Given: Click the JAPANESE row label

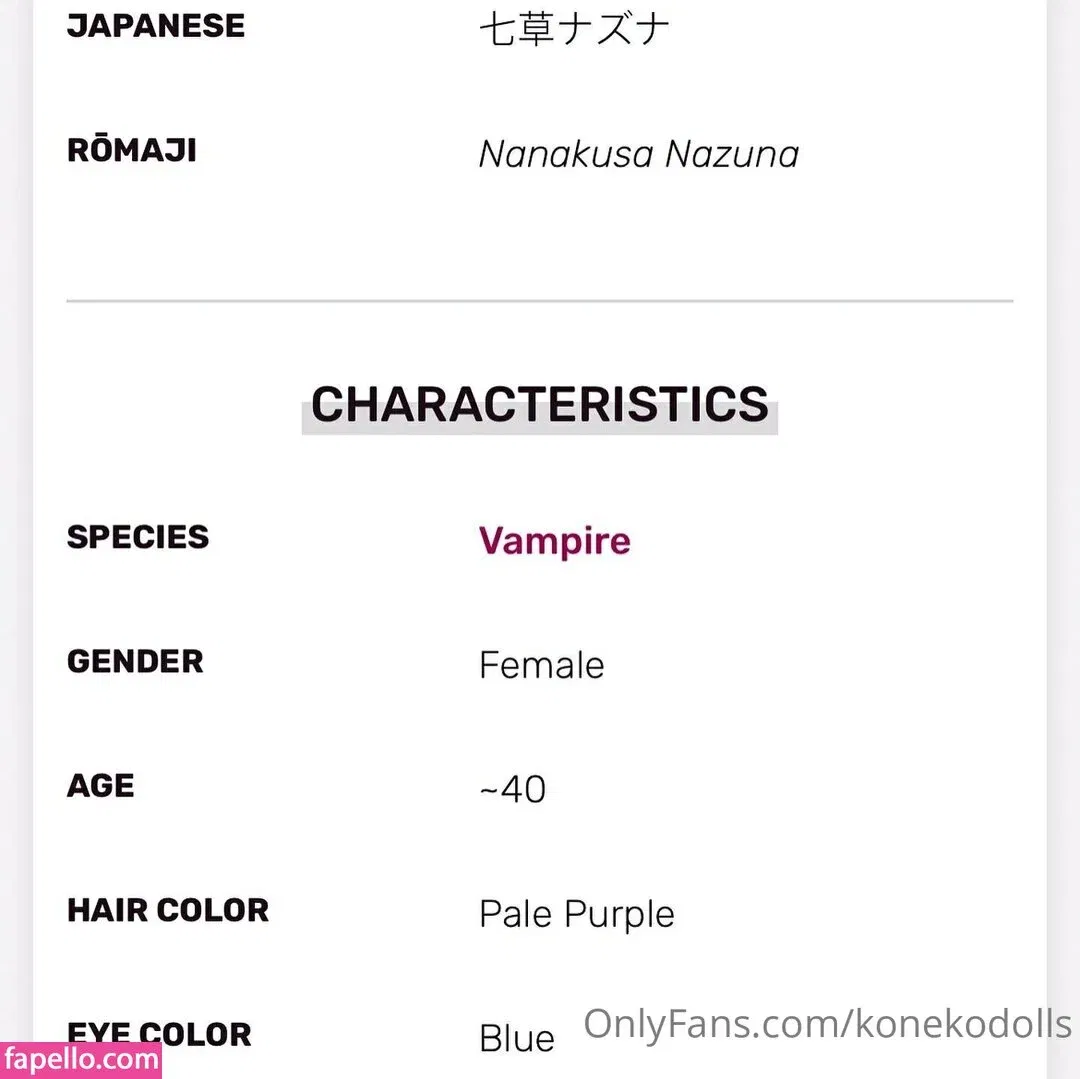Looking at the screenshot, I should (155, 26).
